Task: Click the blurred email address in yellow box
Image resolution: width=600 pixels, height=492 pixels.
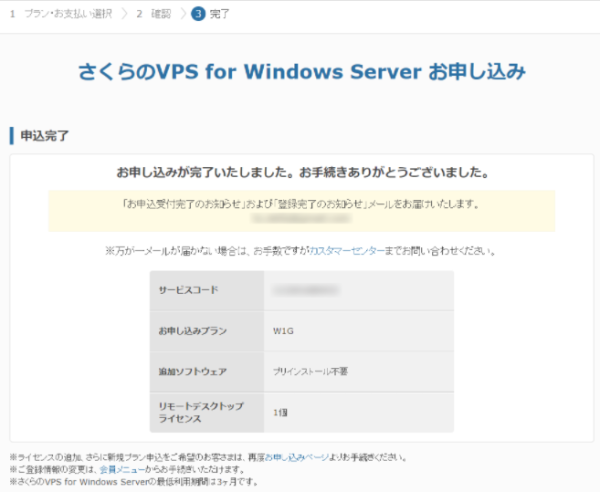Action: click(301, 218)
